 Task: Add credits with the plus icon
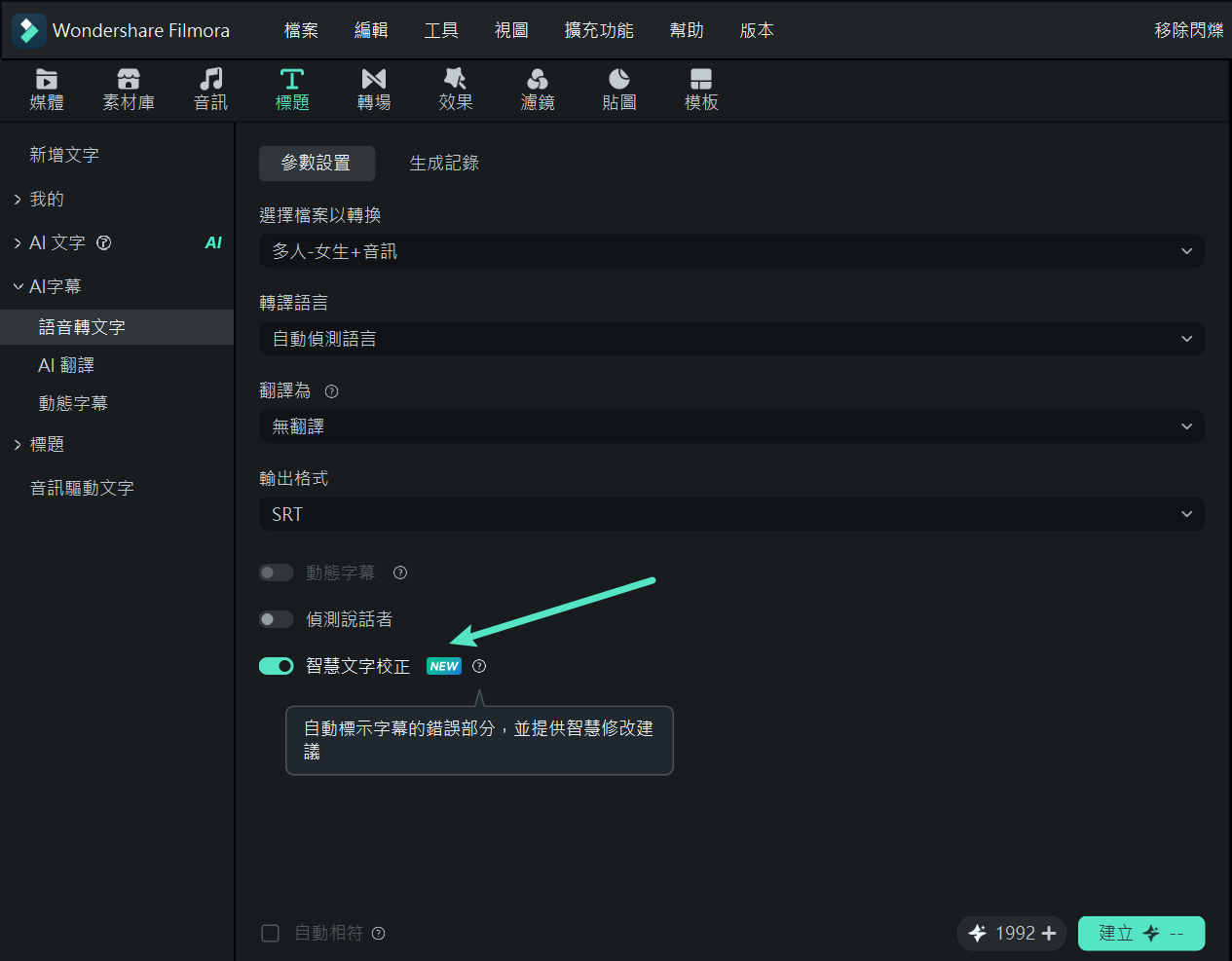click(1049, 933)
